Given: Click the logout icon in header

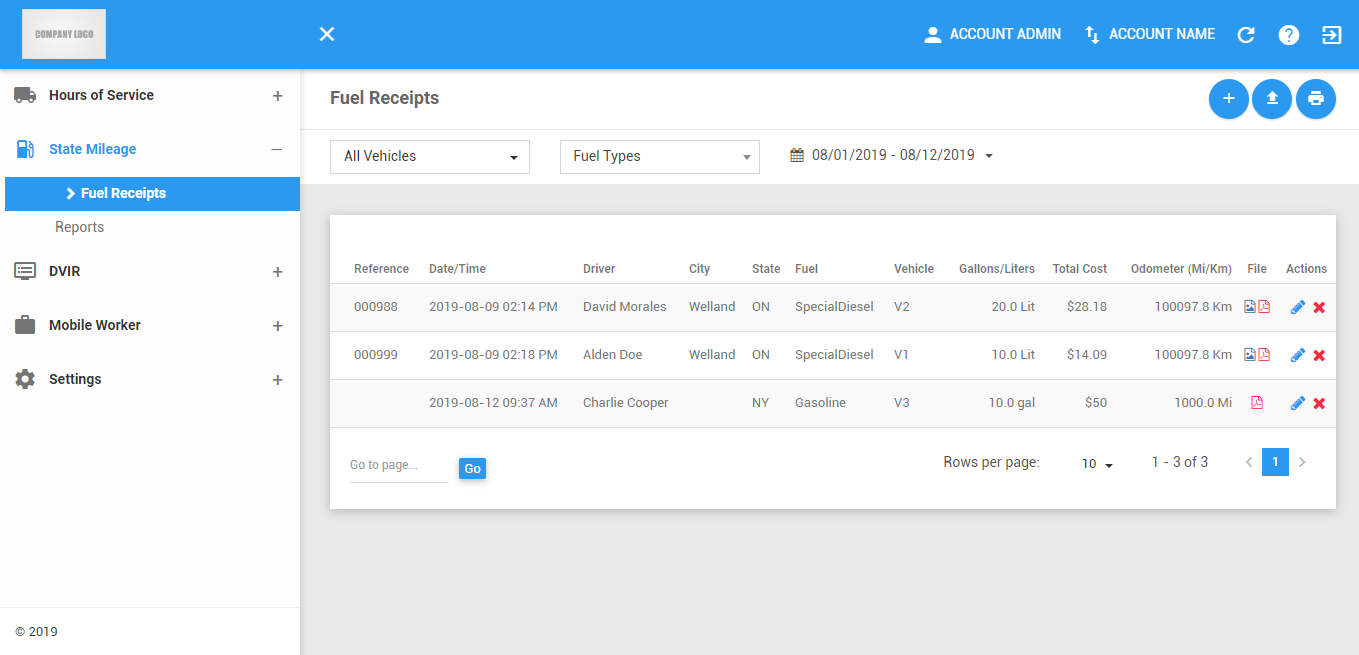Looking at the screenshot, I should point(1332,35).
